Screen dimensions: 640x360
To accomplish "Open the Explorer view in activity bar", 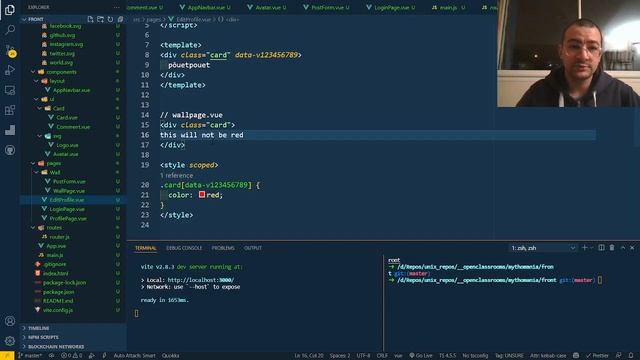I will click(x=10, y=9).
